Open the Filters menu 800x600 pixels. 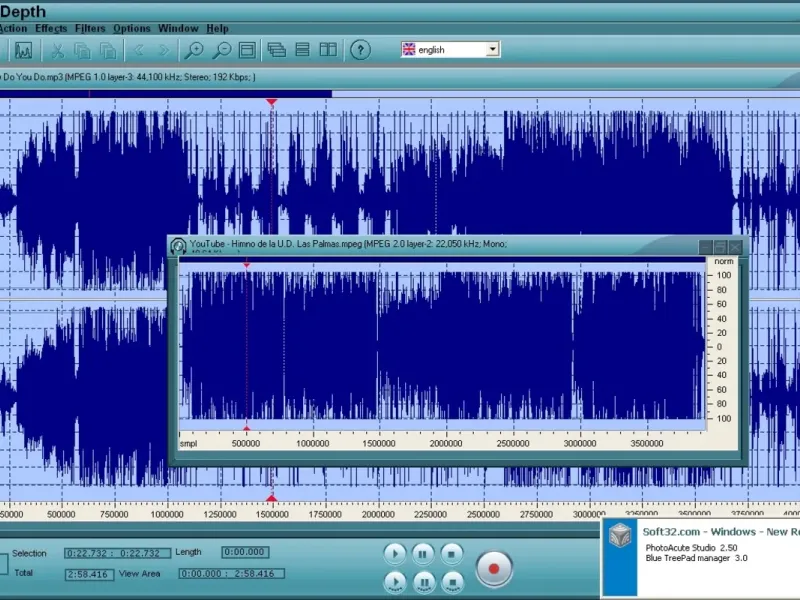click(90, 28)
